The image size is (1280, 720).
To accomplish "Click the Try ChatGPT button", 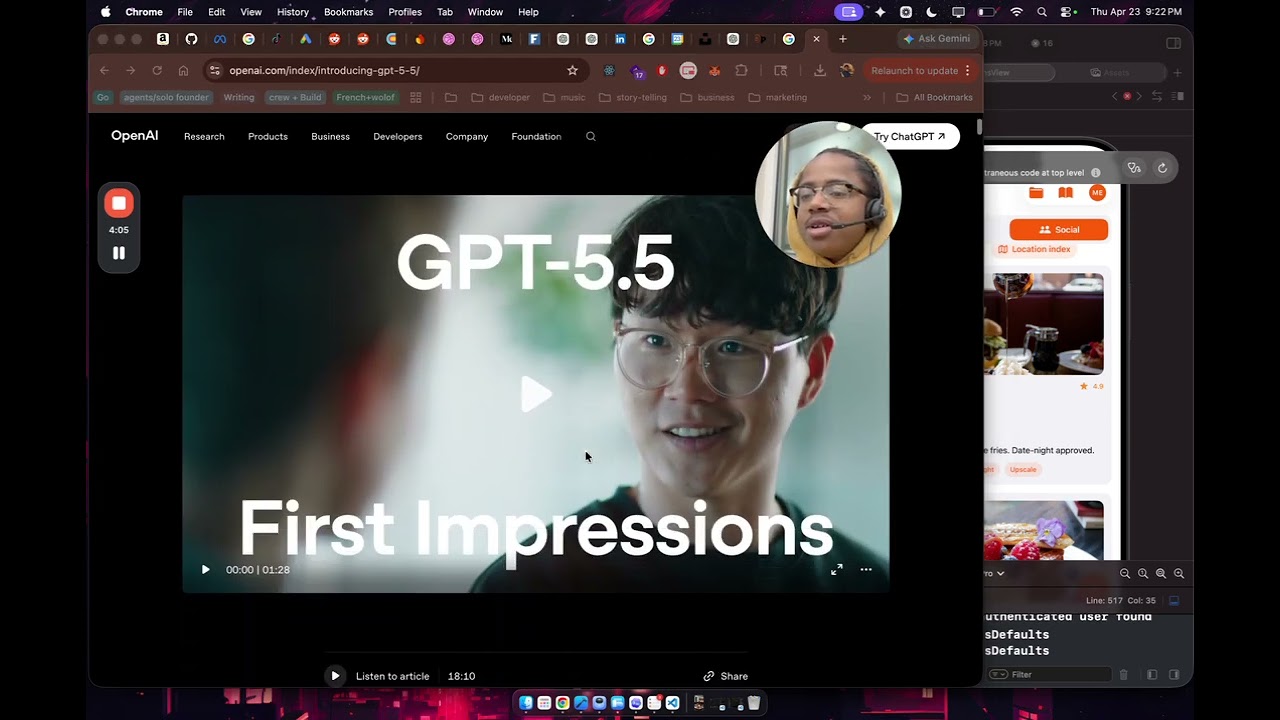I will click(x=909, y=136).
